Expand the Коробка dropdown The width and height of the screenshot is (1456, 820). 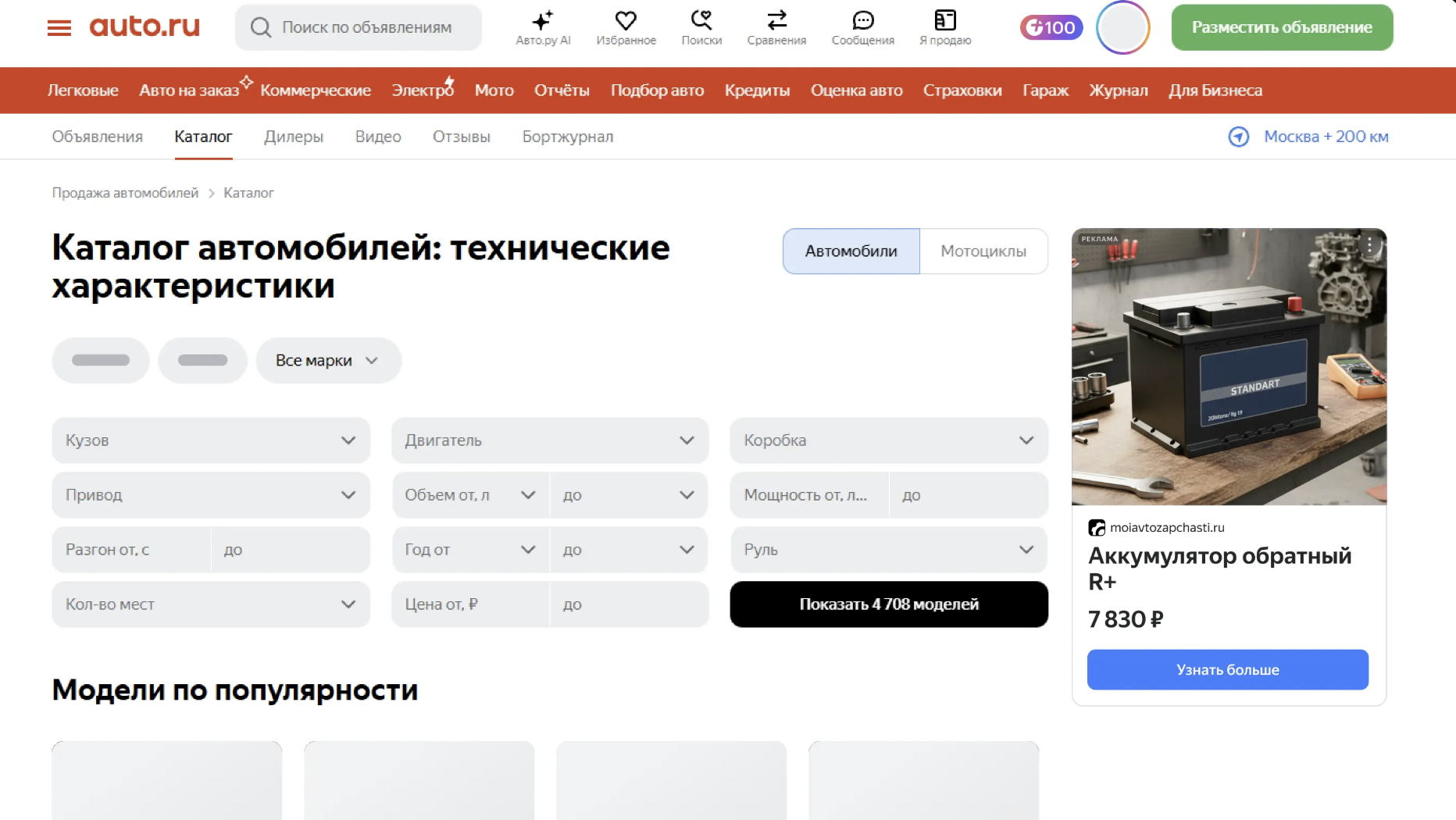coord(888,440)
